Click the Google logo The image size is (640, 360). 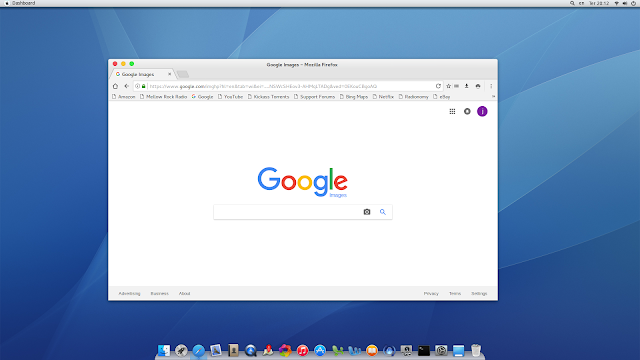click(302, 182)
